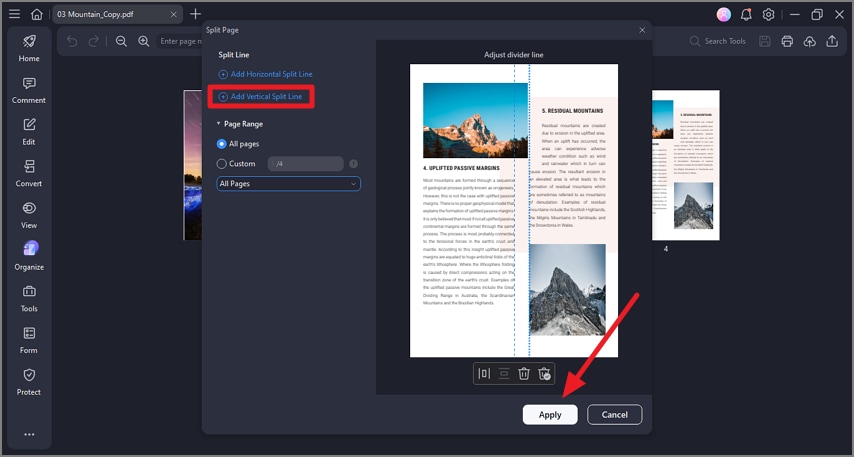Open application settings gear
Viewport: 854px width, 457px height.
tap(768, 15)
